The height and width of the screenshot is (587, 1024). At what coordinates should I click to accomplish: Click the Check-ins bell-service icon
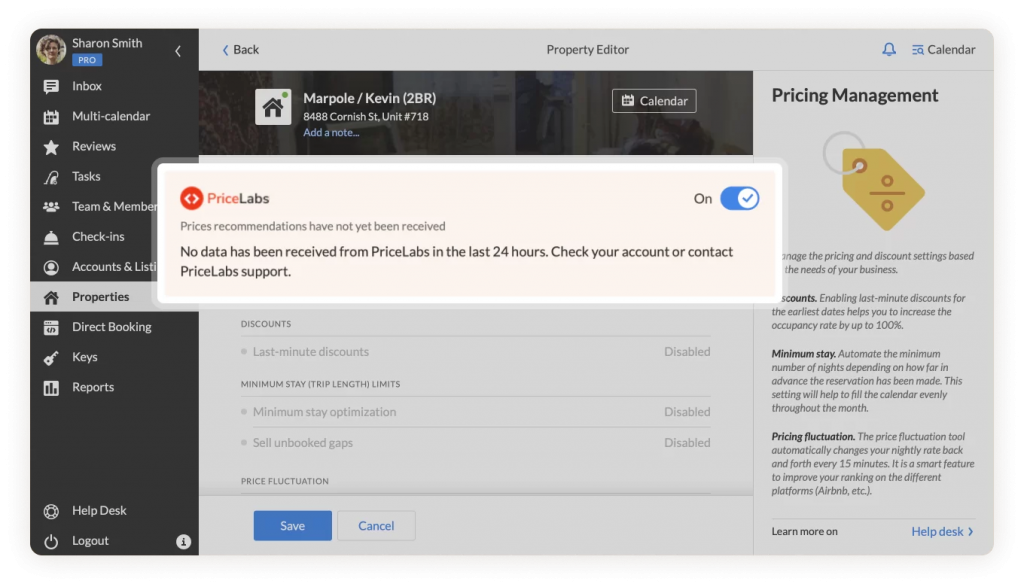51,237
